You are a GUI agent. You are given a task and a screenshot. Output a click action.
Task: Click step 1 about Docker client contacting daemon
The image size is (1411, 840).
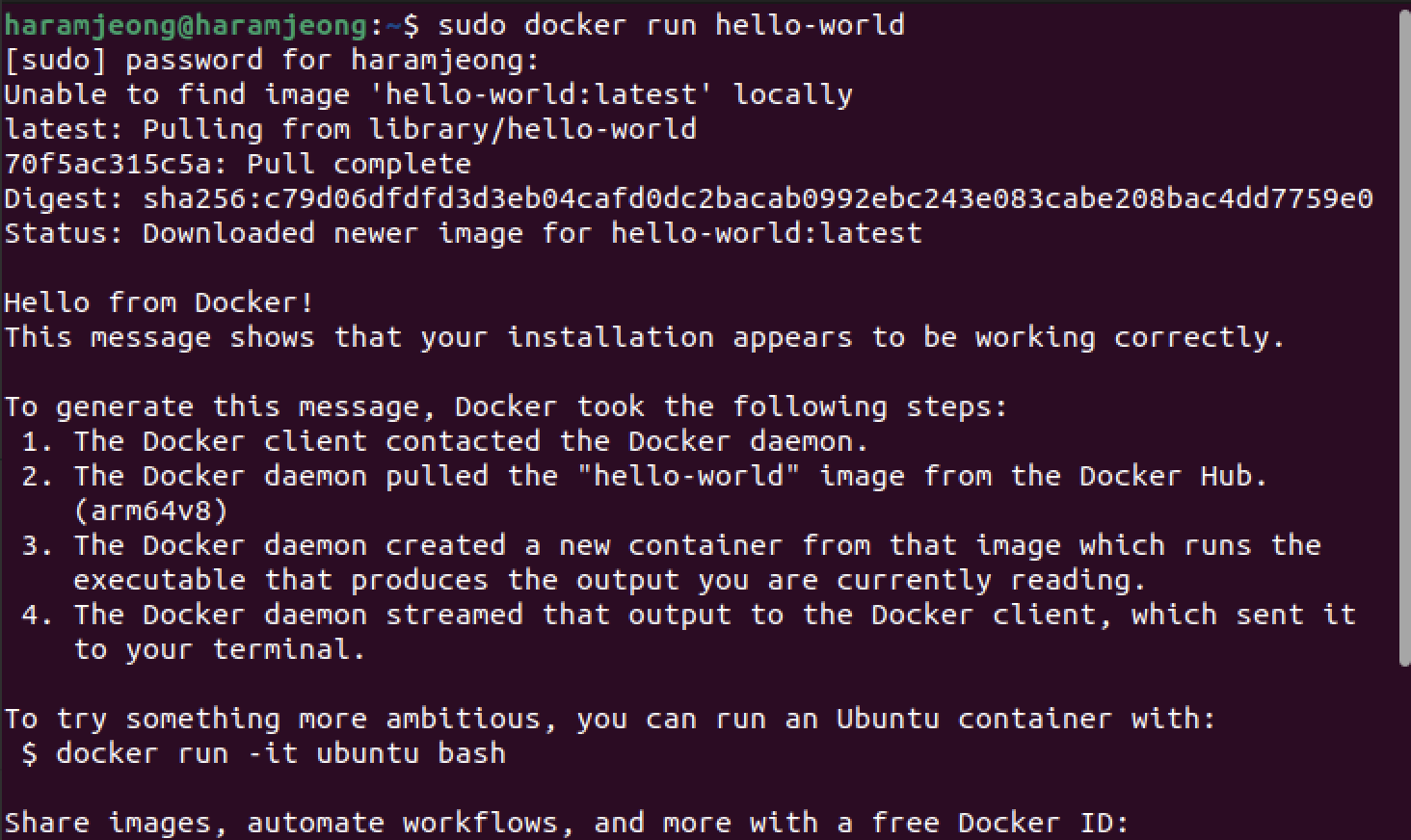[x=445, y=441]
